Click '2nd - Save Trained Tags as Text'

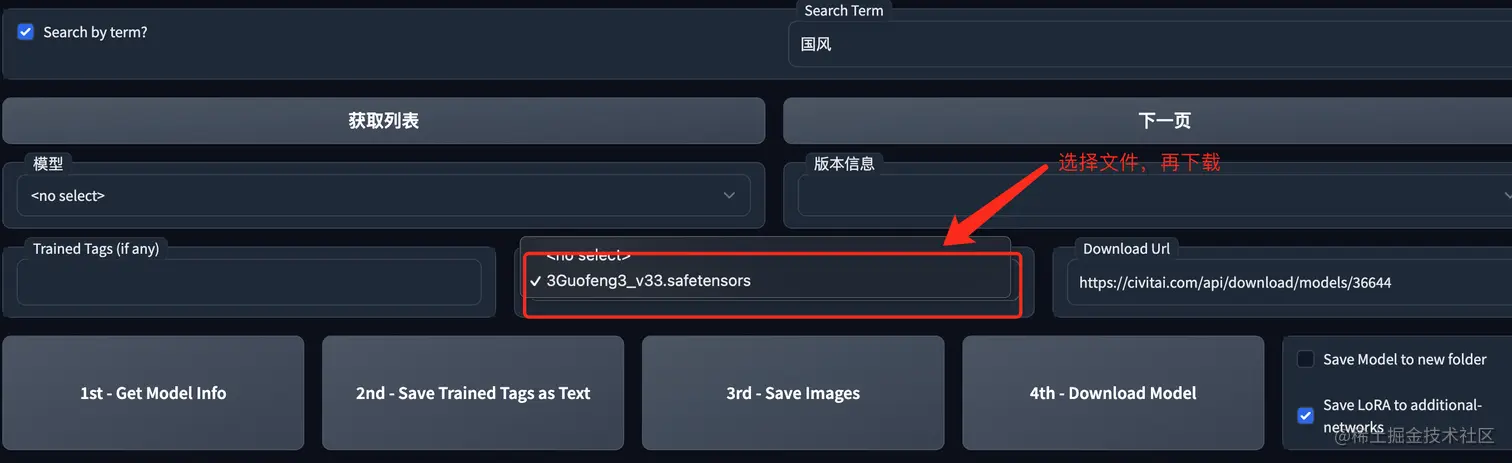click(x=473, y=393)
